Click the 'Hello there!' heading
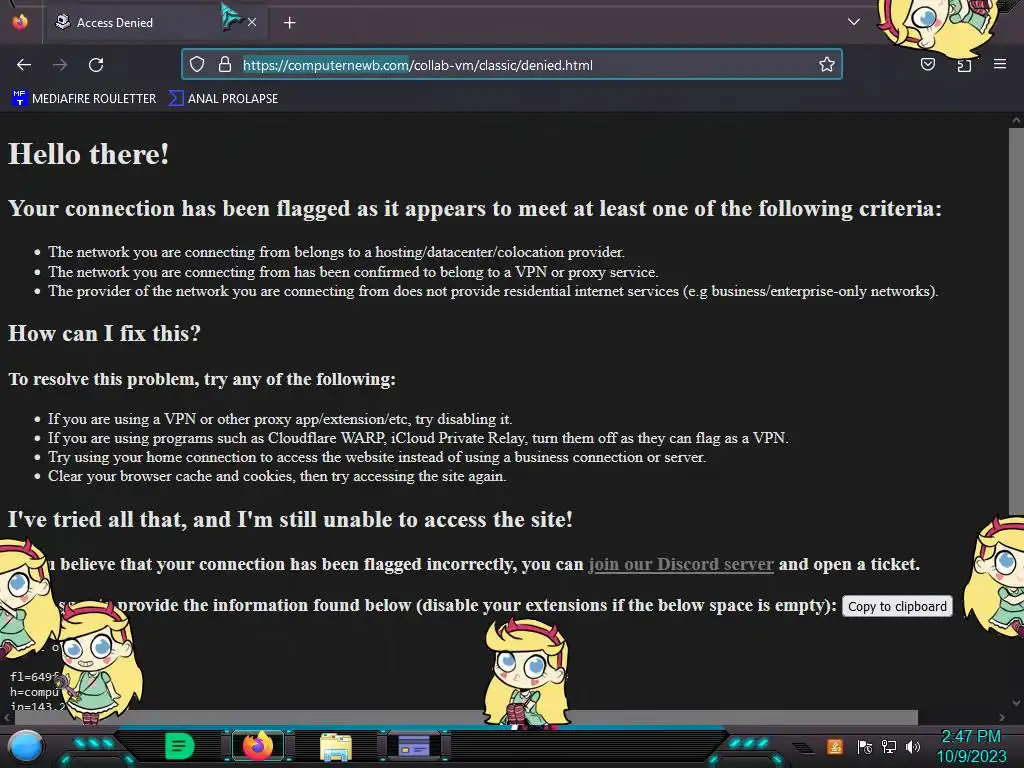The image size is (1024, 768). pos(89,155)
